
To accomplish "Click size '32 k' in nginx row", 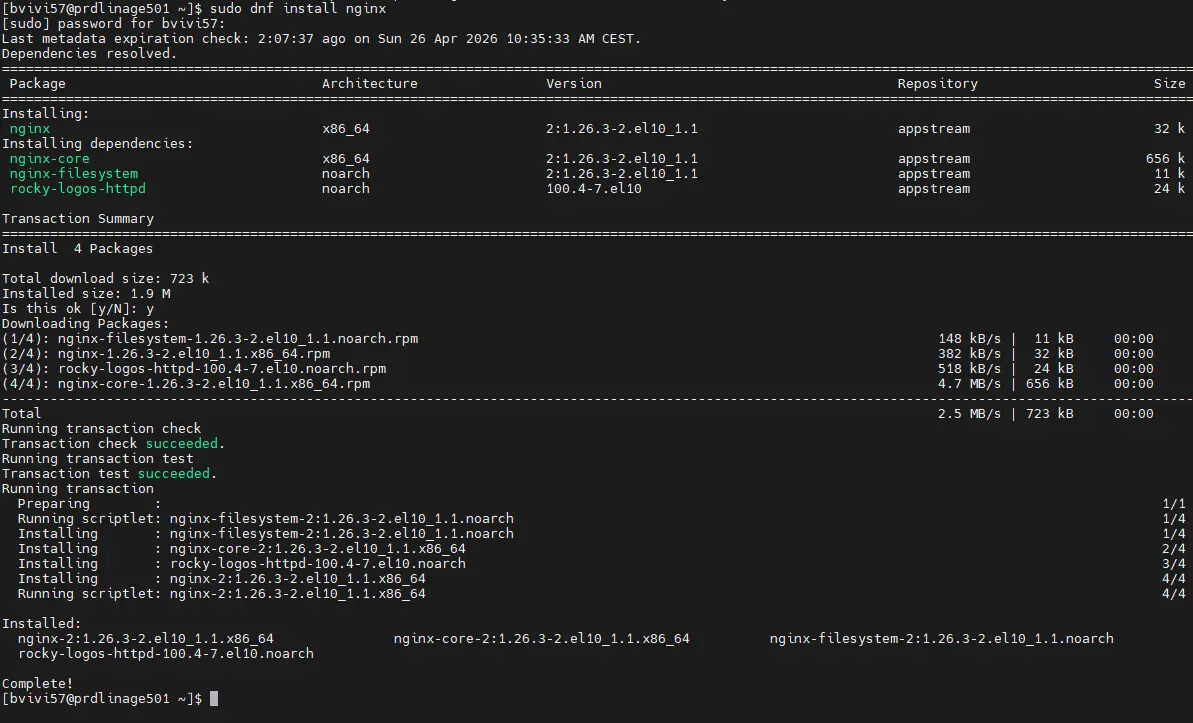I will 1169,129.
